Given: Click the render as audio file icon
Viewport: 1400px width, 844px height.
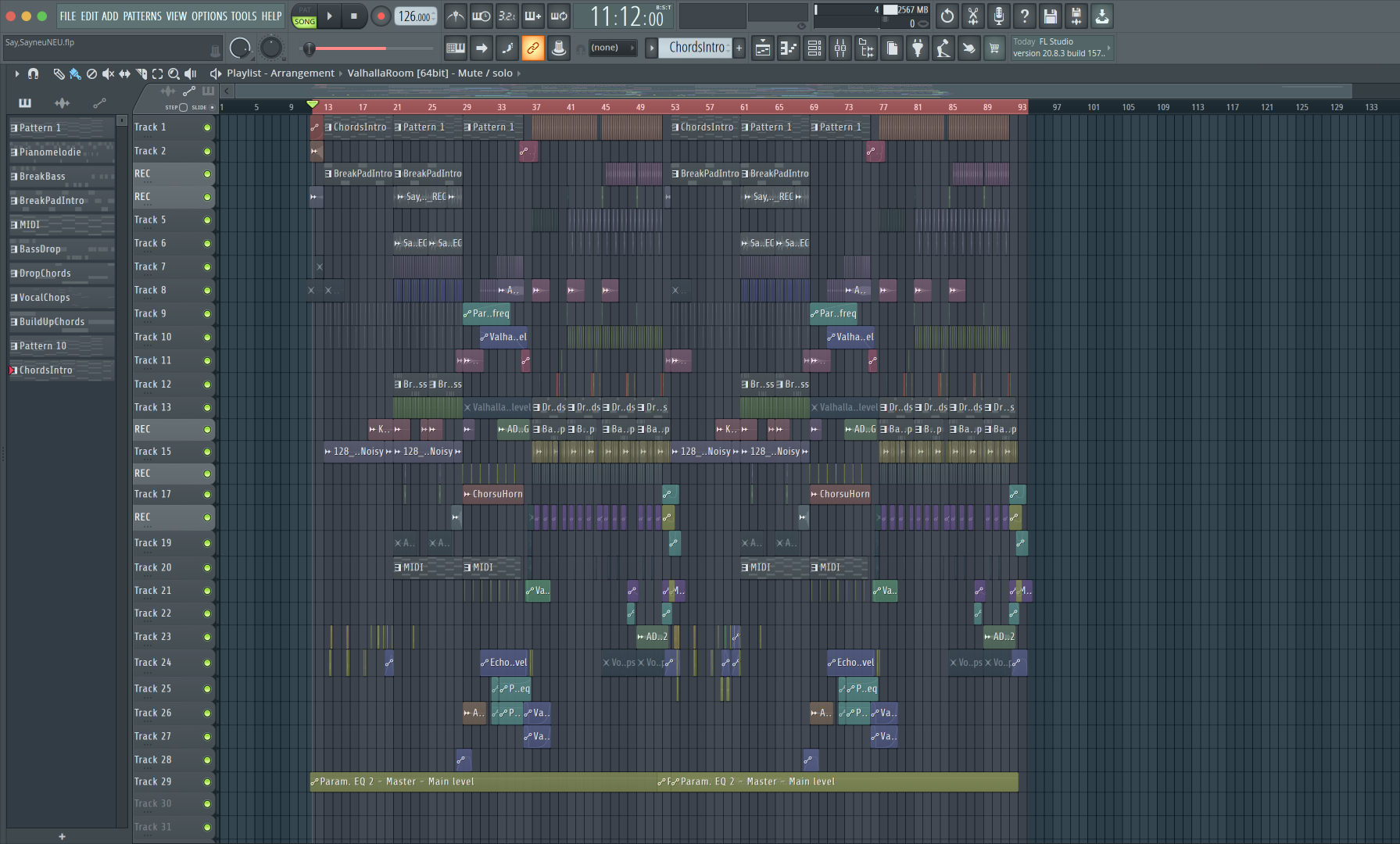Looking at the screenshot, I should coord(1076,16).
